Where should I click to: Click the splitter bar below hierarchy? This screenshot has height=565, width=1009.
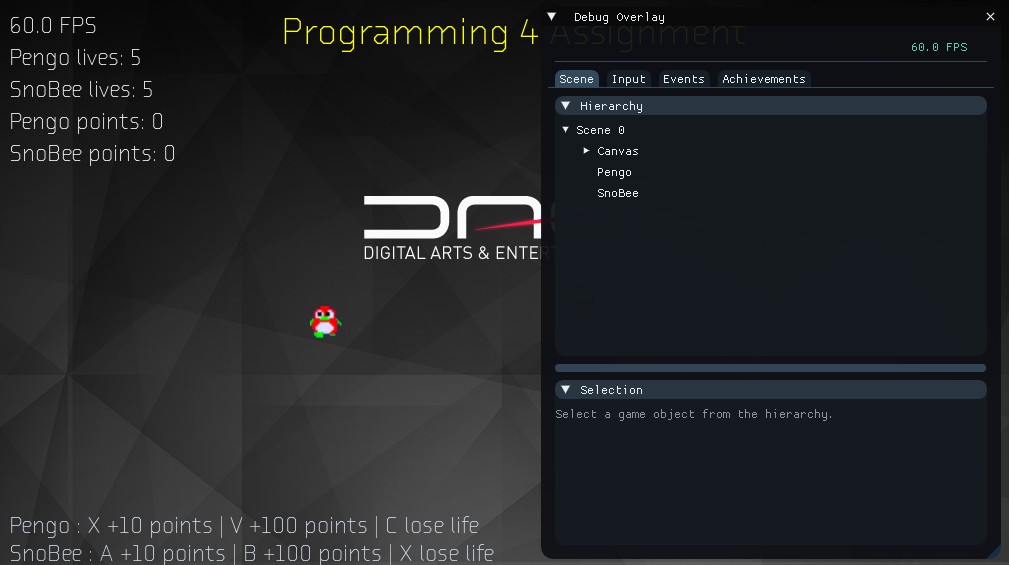[x=770, y=368]
